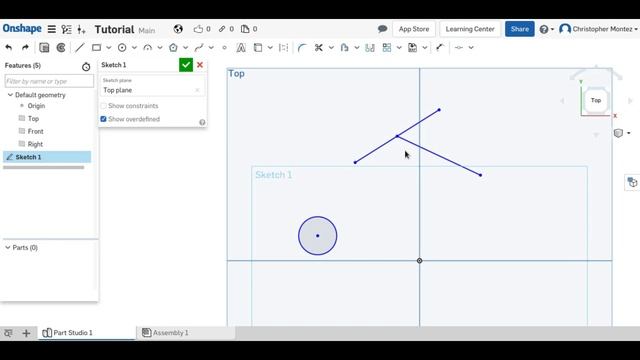Viewport: 640px width, 360px height.
Task: Select the Front plane feature
Action: coord(36,131)
